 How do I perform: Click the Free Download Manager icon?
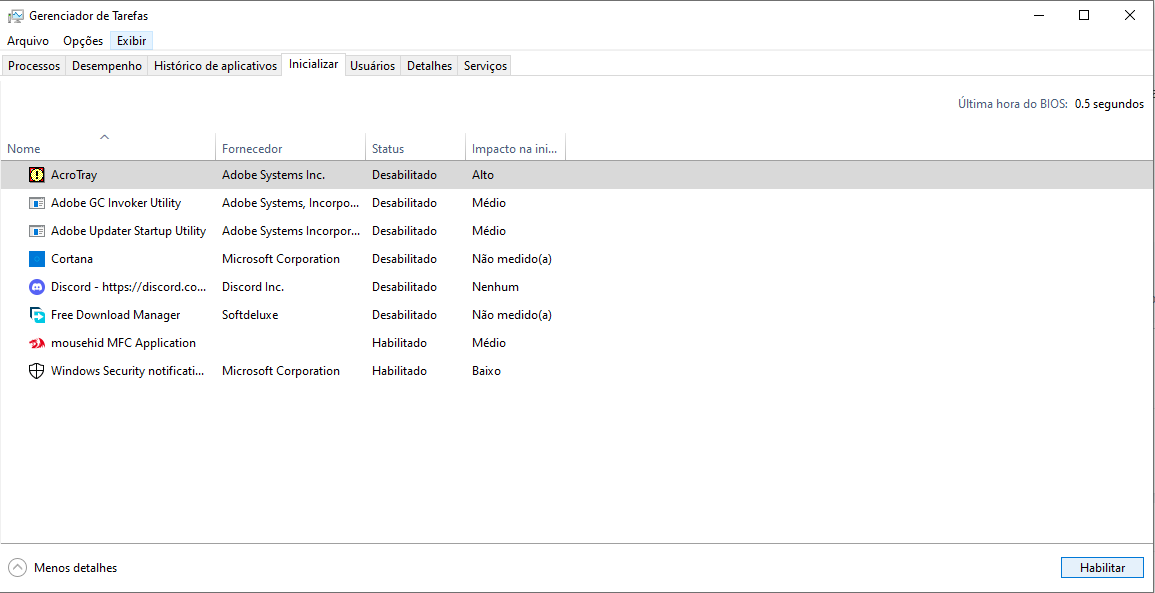pos(37,315)
